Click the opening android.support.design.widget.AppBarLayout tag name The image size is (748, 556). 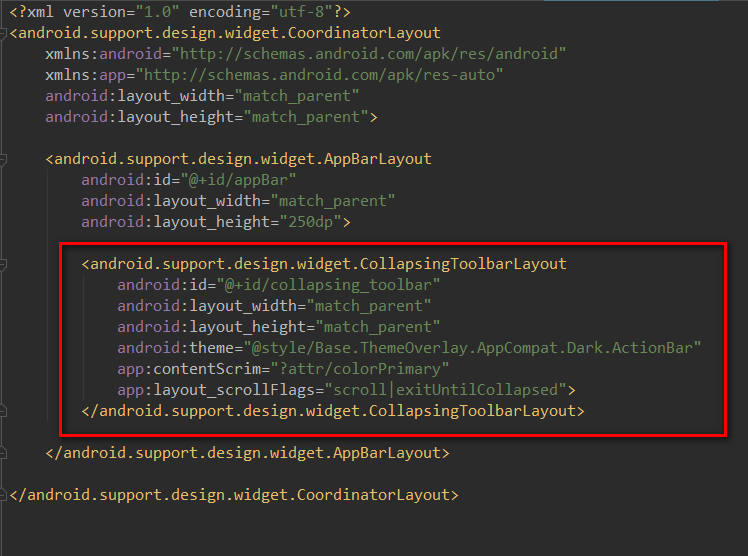click(243, 159)
